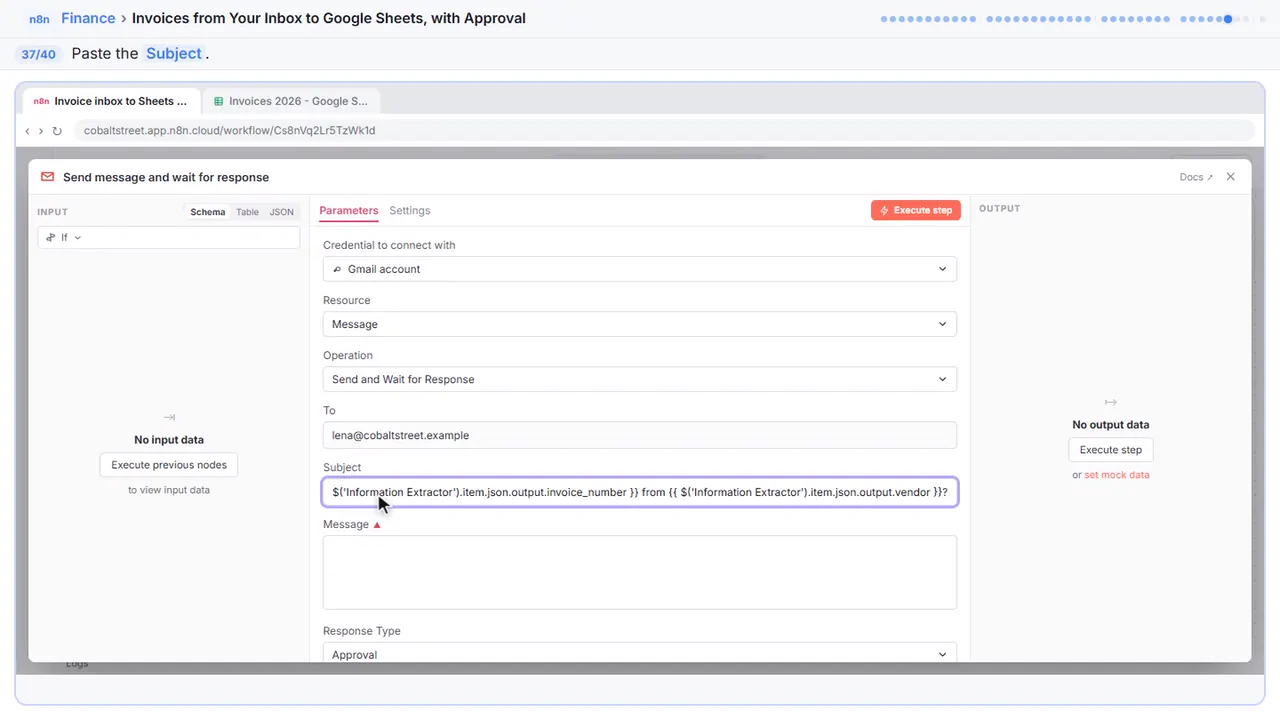Screen dimensions: 1280x720
Task: Switch input view to JSON
Action: [x=282, y=212]
